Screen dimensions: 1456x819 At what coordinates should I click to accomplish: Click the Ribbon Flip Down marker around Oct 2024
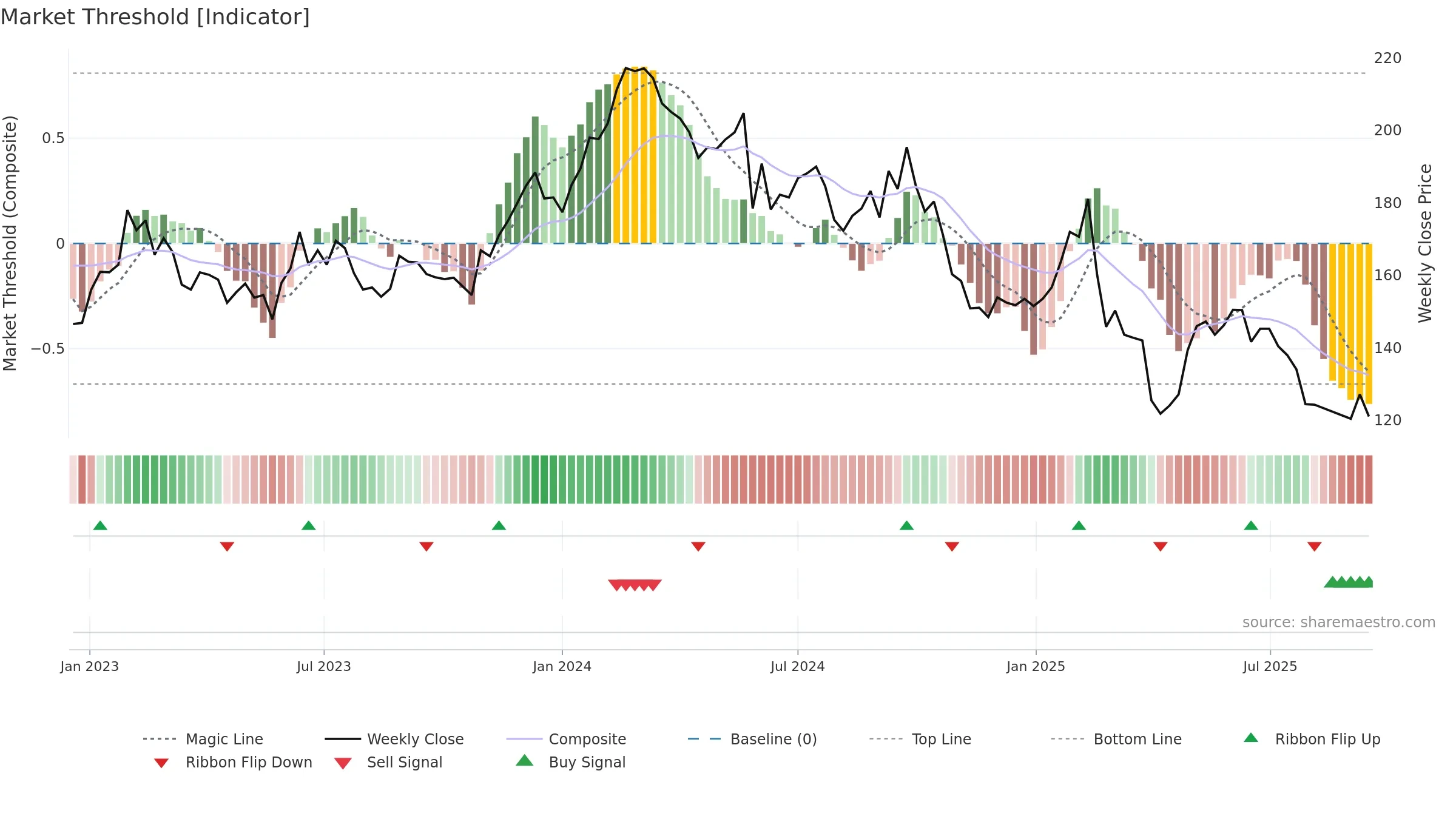coord(952,547)
